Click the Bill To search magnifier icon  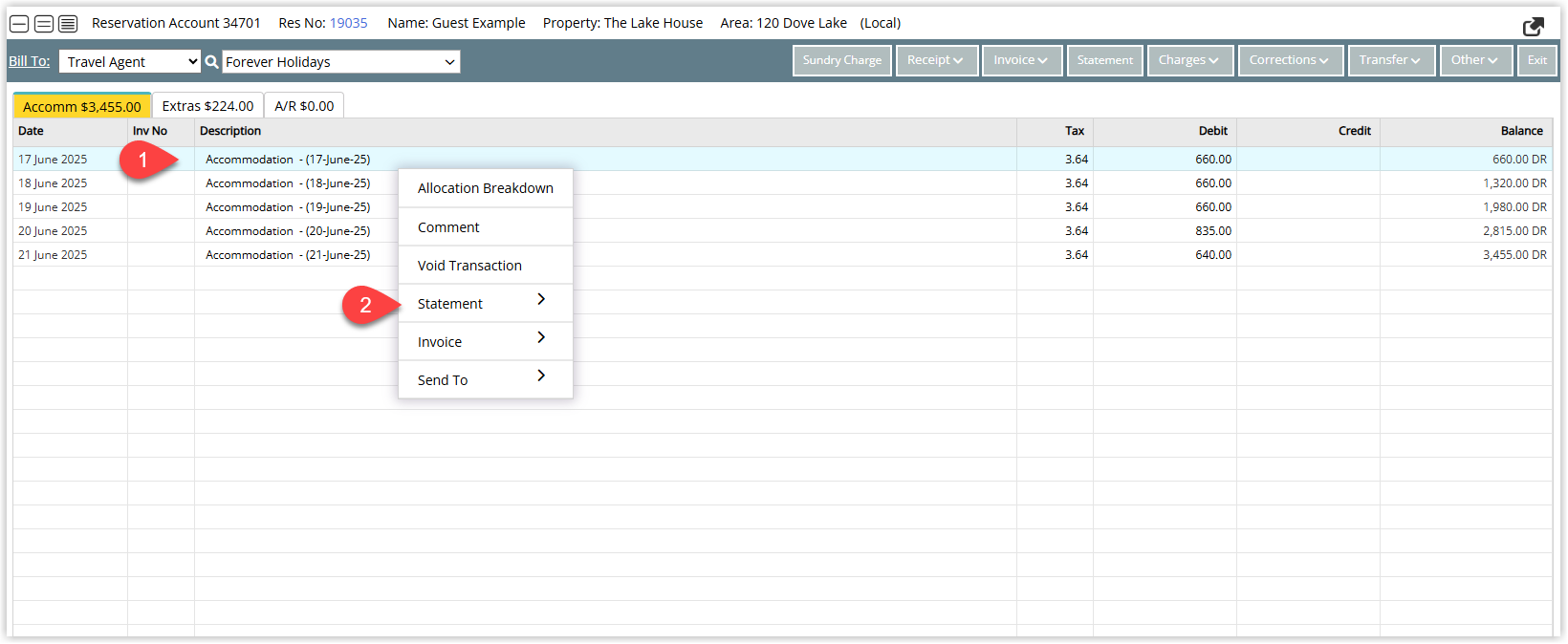[212, 62]
